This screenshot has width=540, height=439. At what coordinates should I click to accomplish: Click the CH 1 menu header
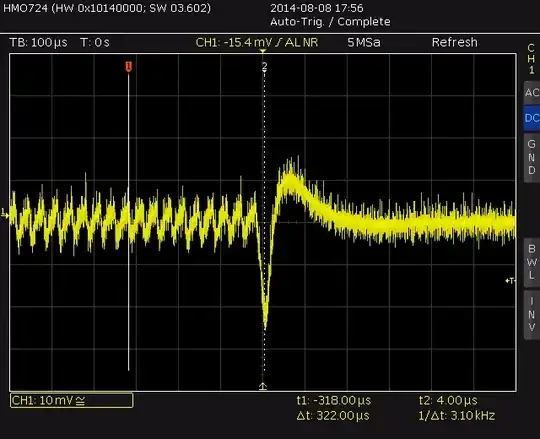point(531,59)
